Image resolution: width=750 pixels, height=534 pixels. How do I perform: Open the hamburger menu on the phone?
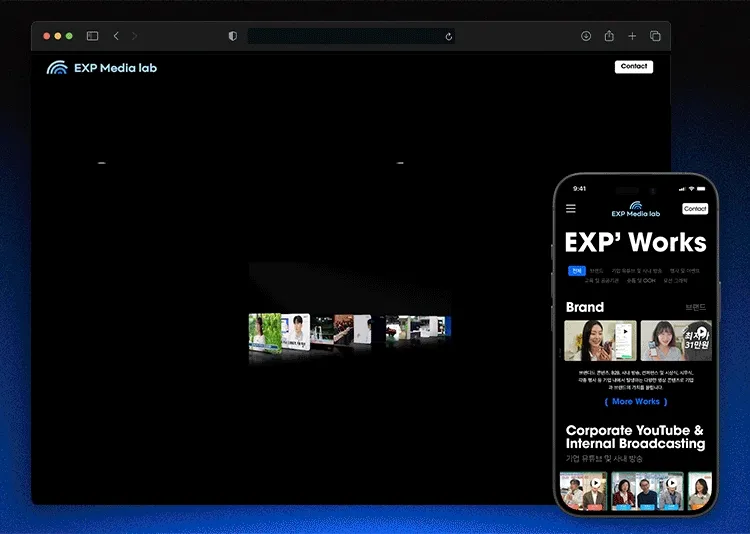pos(571,209)
